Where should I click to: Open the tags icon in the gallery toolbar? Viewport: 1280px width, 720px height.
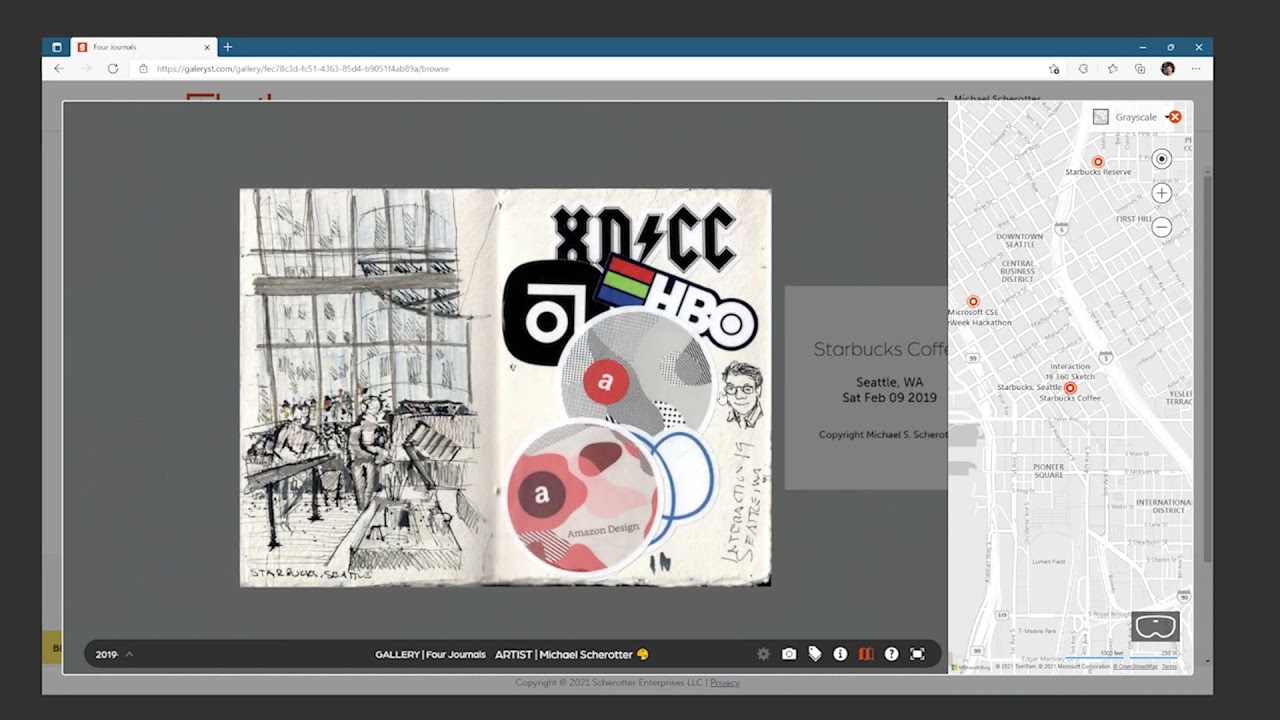pos(815,654)
